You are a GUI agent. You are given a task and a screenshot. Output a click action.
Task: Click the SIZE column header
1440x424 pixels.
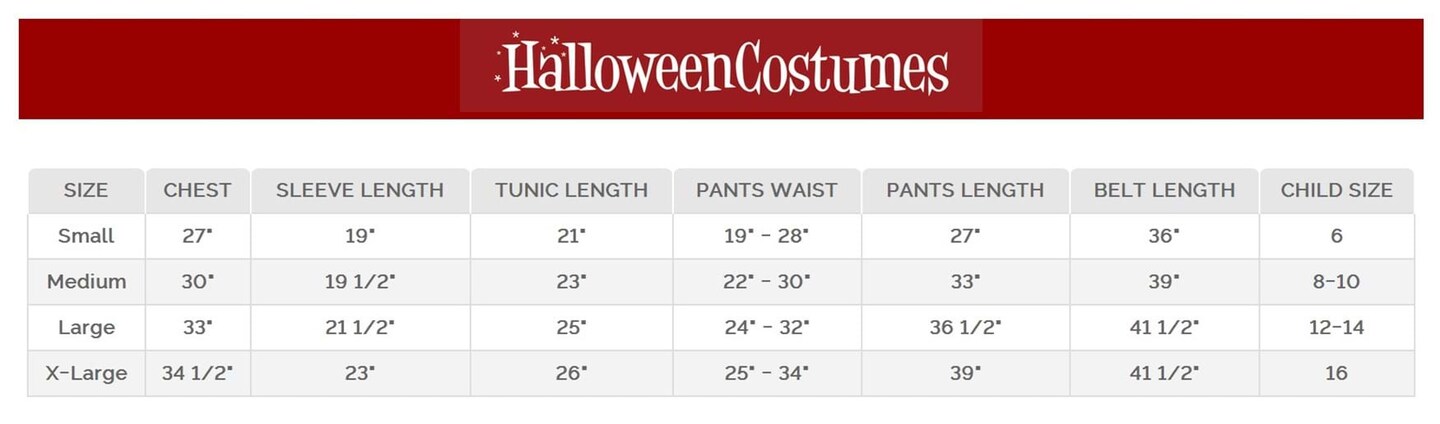86,190
